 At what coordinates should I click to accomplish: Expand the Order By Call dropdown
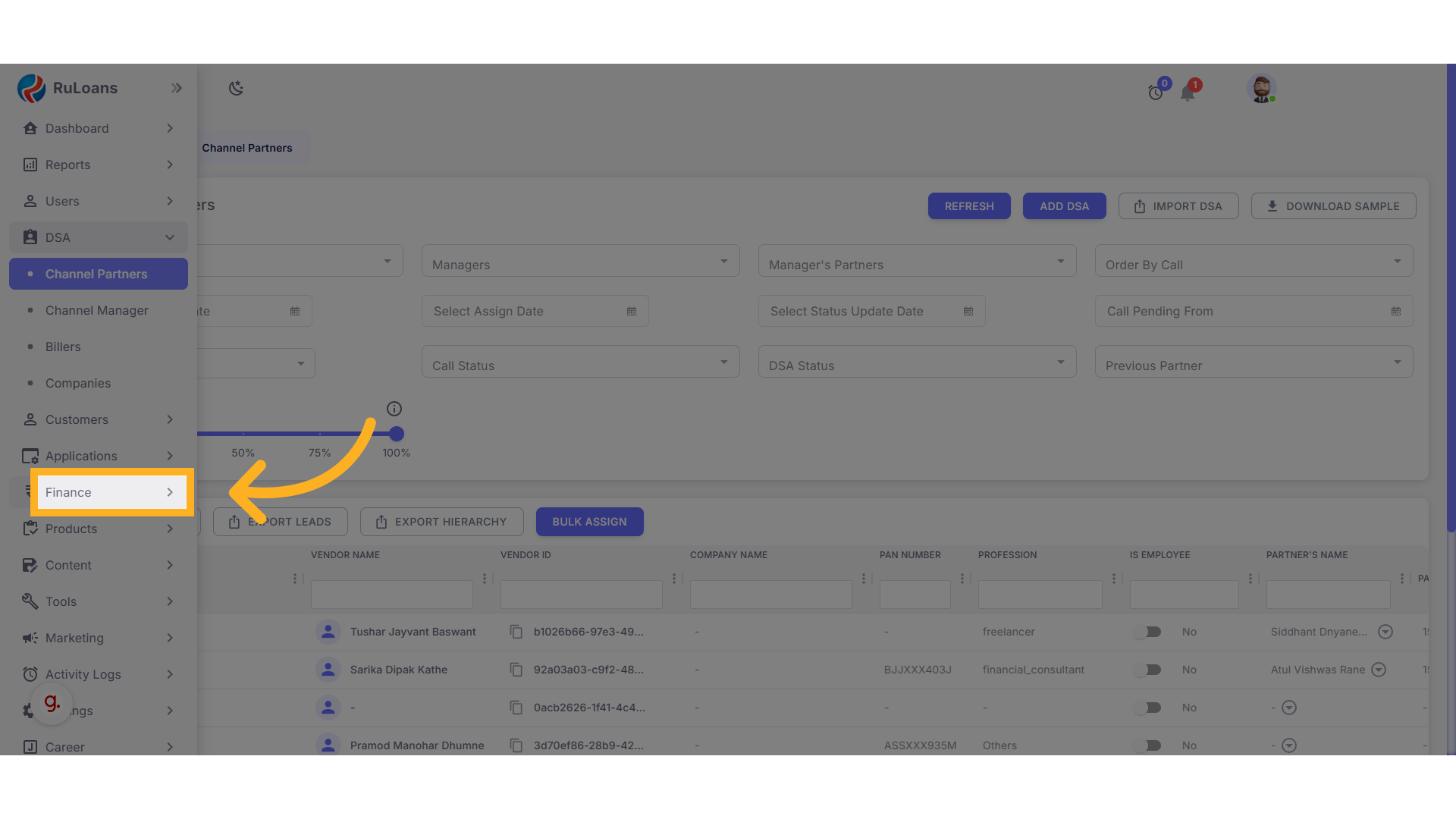coord(1254,262)
